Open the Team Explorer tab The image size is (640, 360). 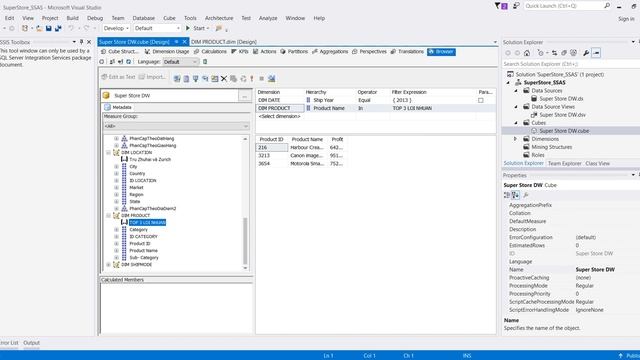click(x=564, y=163)
